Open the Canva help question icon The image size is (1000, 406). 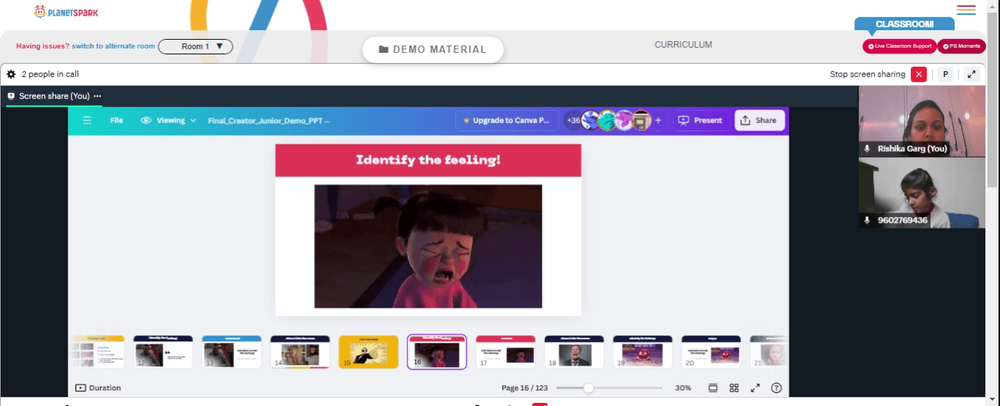[776, 388]
